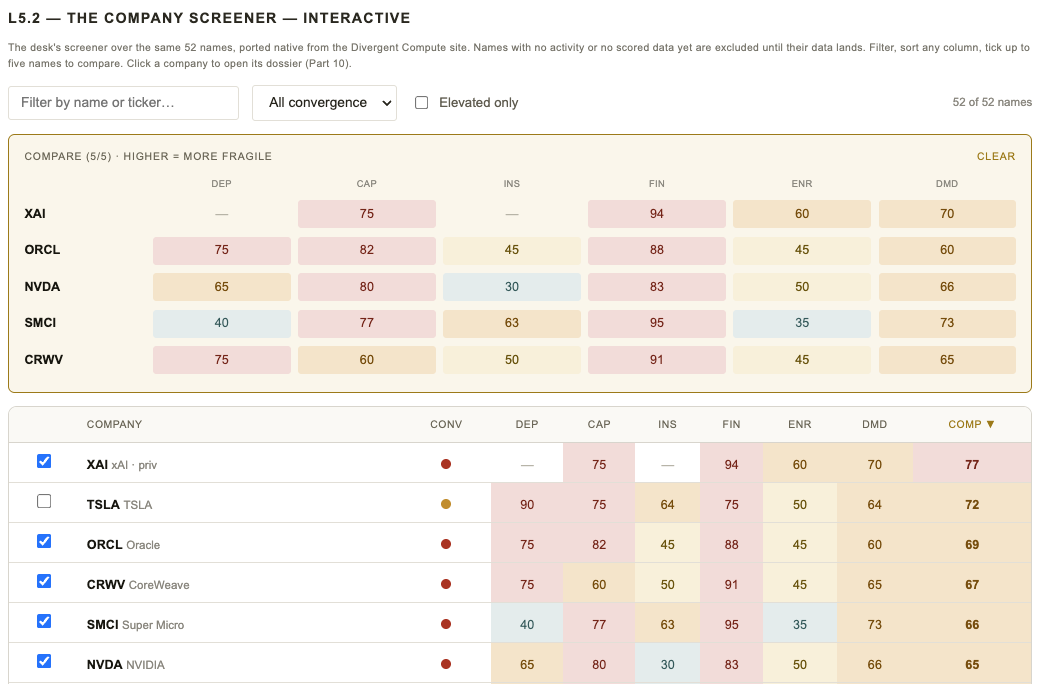
Task: Click the DMD column label in compare panel
Action: click(x=947, y=184)
